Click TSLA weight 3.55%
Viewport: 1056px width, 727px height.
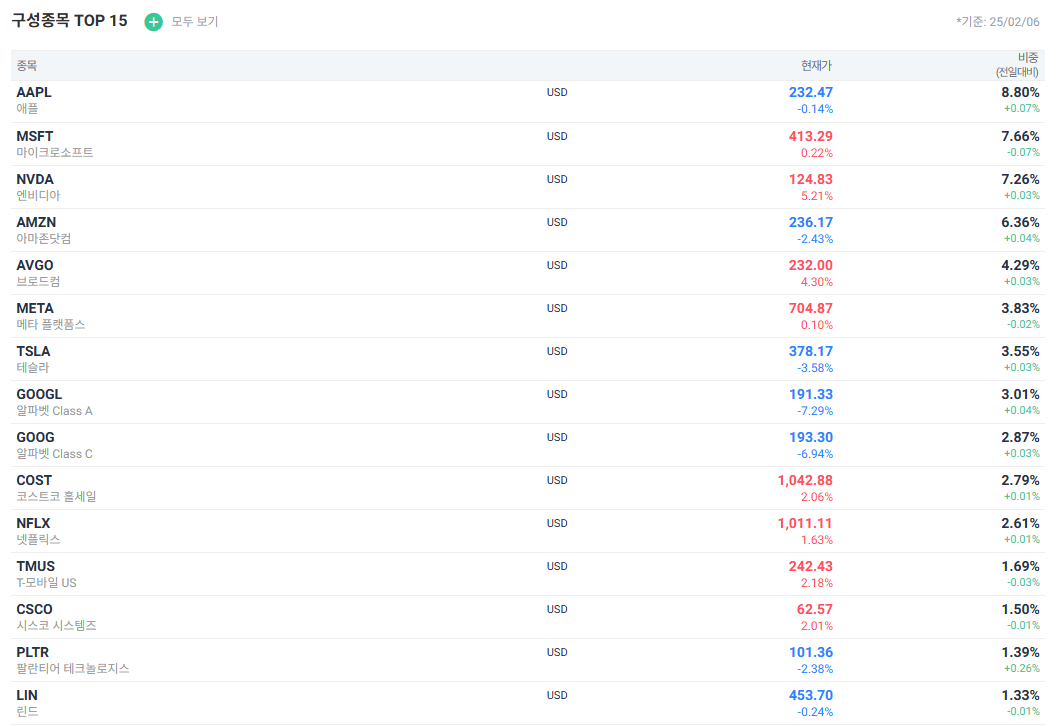(x=1020, y=352)
